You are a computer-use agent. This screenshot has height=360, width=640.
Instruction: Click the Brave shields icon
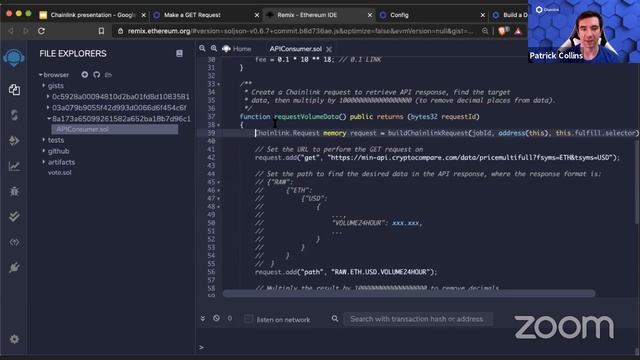(x=503, y=31)
